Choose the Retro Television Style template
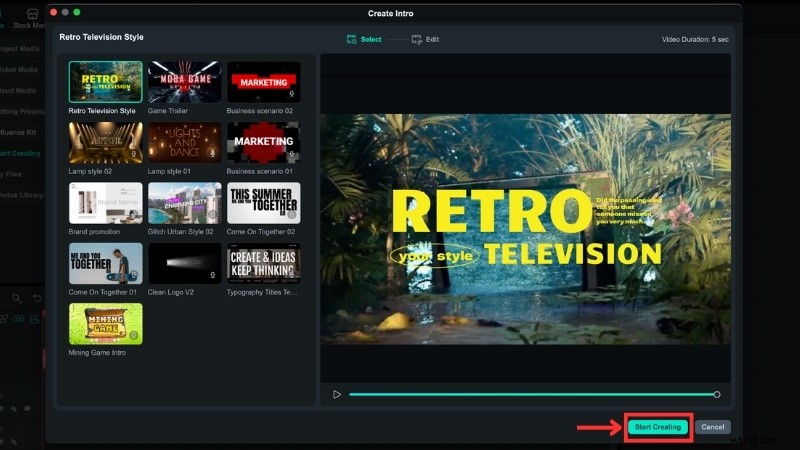 [105, 82]
